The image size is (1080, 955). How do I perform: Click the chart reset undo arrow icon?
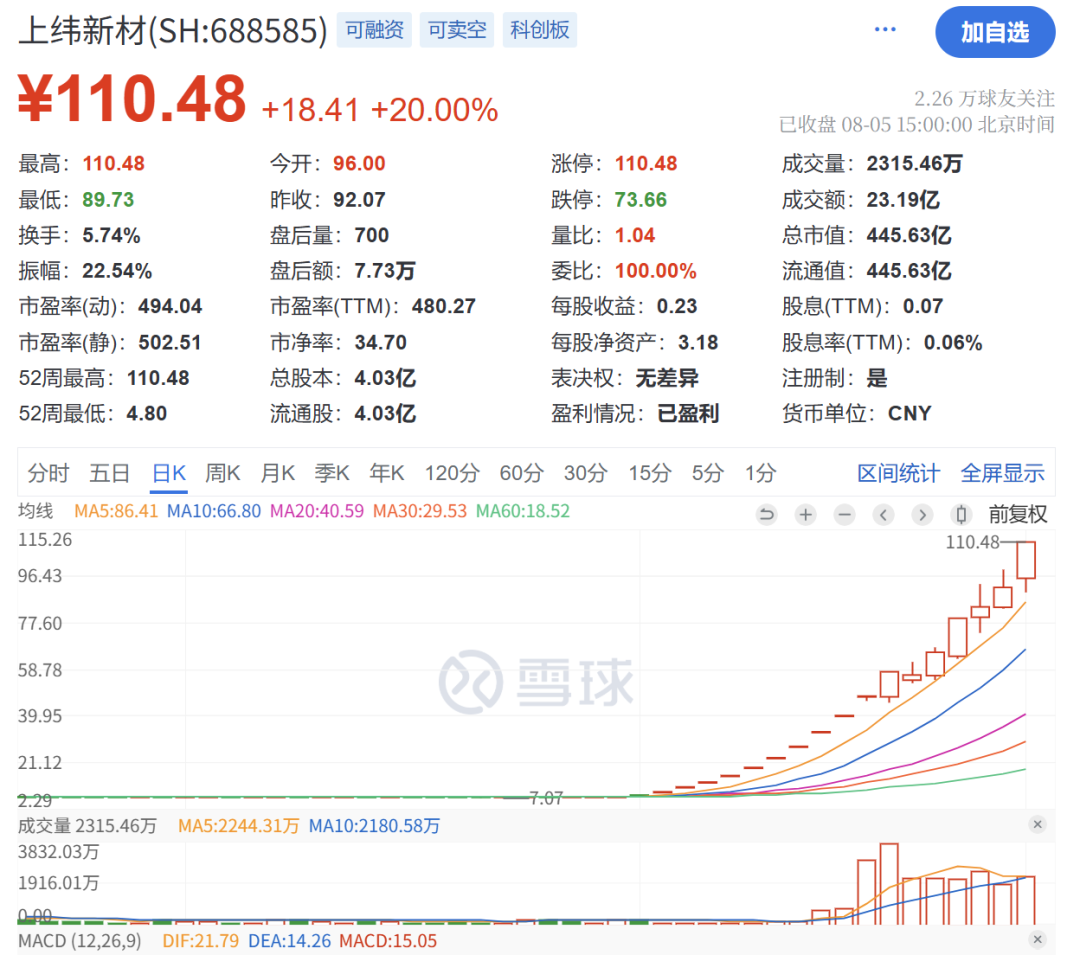(x=766, y=514)
